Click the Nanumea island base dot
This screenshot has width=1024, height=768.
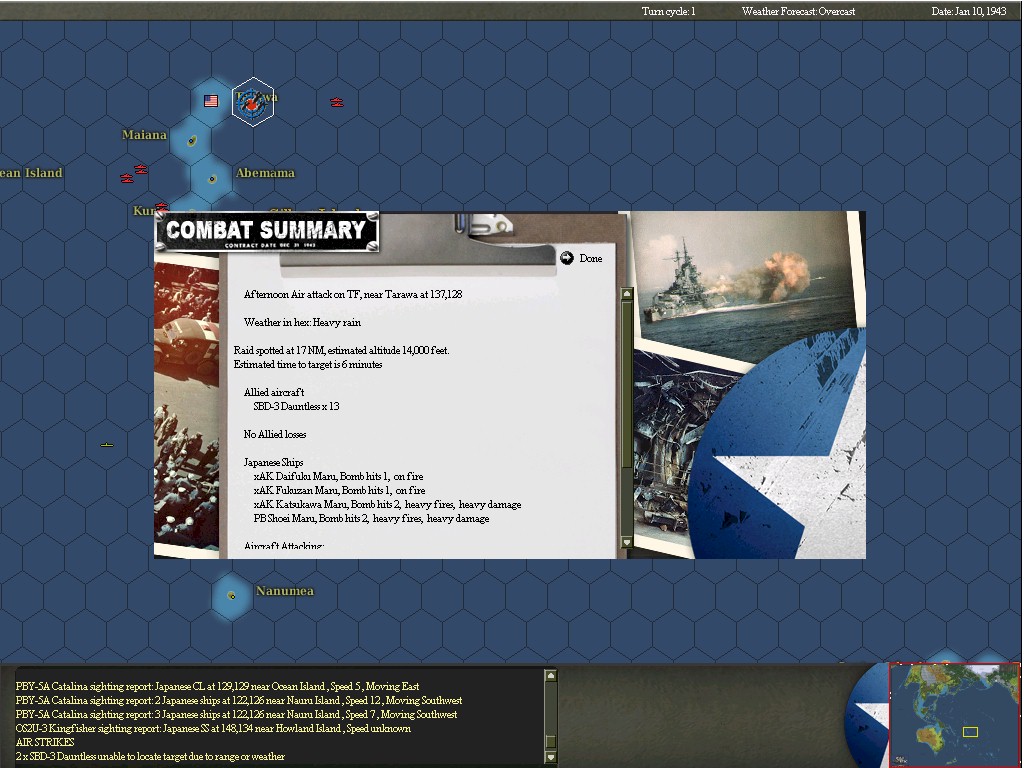(x=231, y=596)
